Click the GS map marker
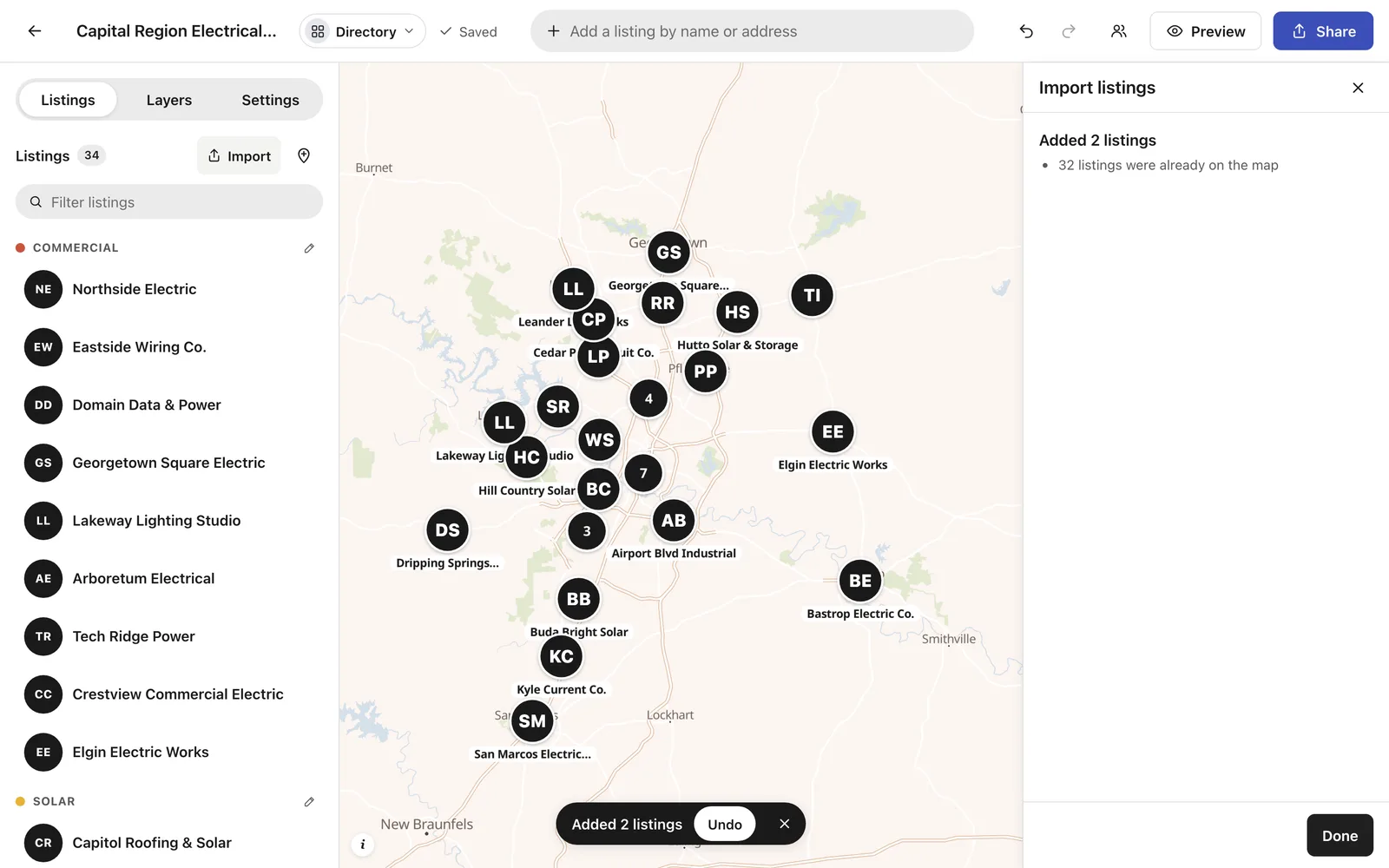 pyautogui.click(x=668, y=253)
